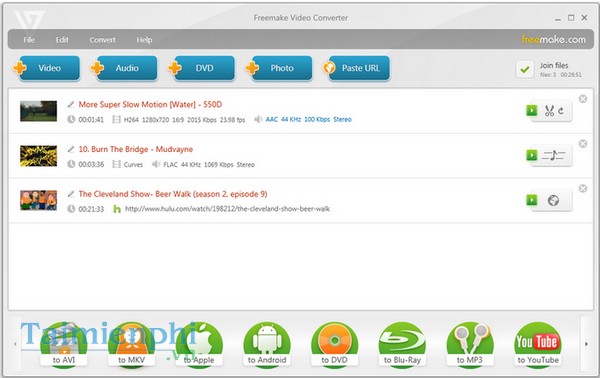Pick the to Blu-Ray output icon
Screen dimensions: 600x378
click(x=402, y=344)
